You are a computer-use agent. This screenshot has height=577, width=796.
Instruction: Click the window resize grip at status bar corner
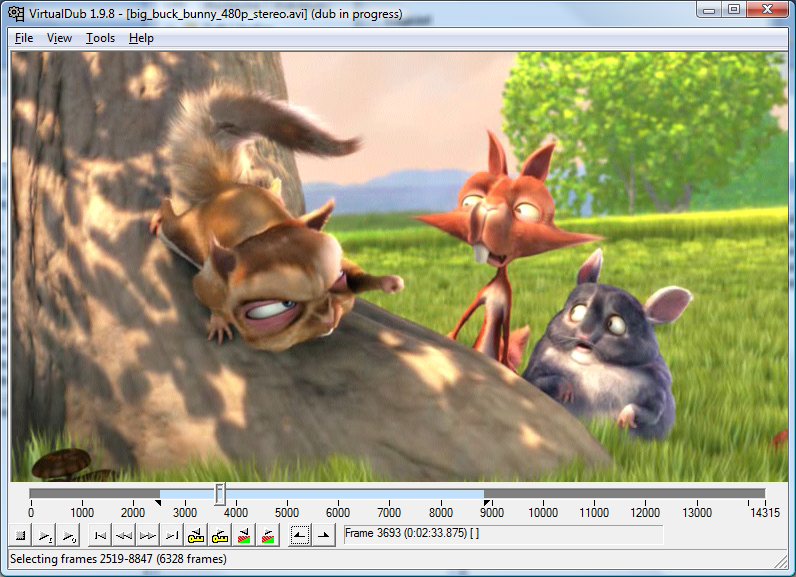click(780, 561)
